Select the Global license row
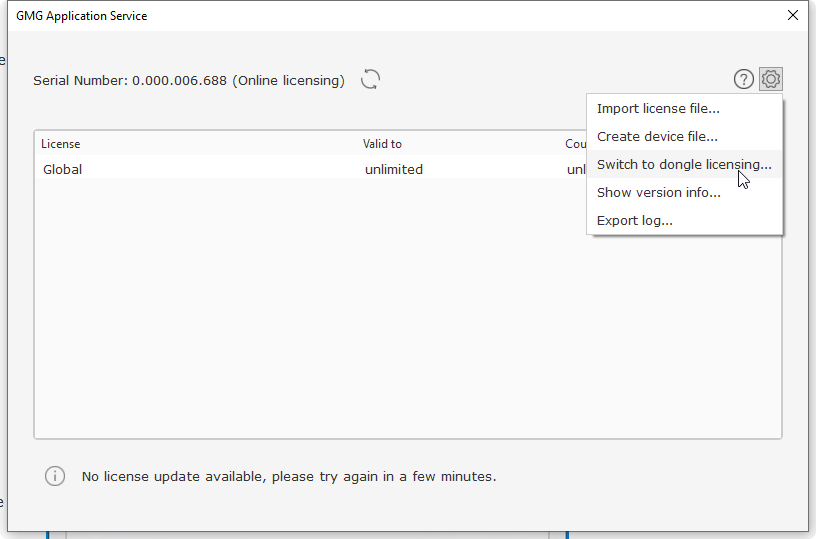 (x=311, y=170)
